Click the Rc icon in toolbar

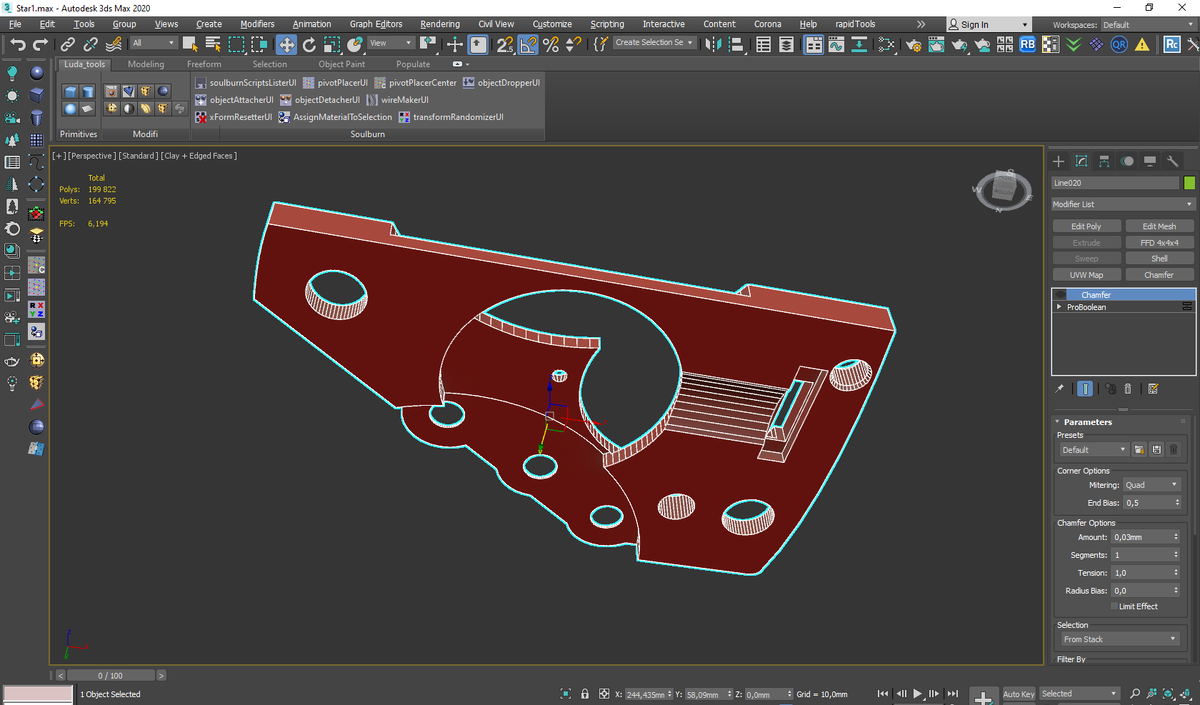(x=1172, y=44)
